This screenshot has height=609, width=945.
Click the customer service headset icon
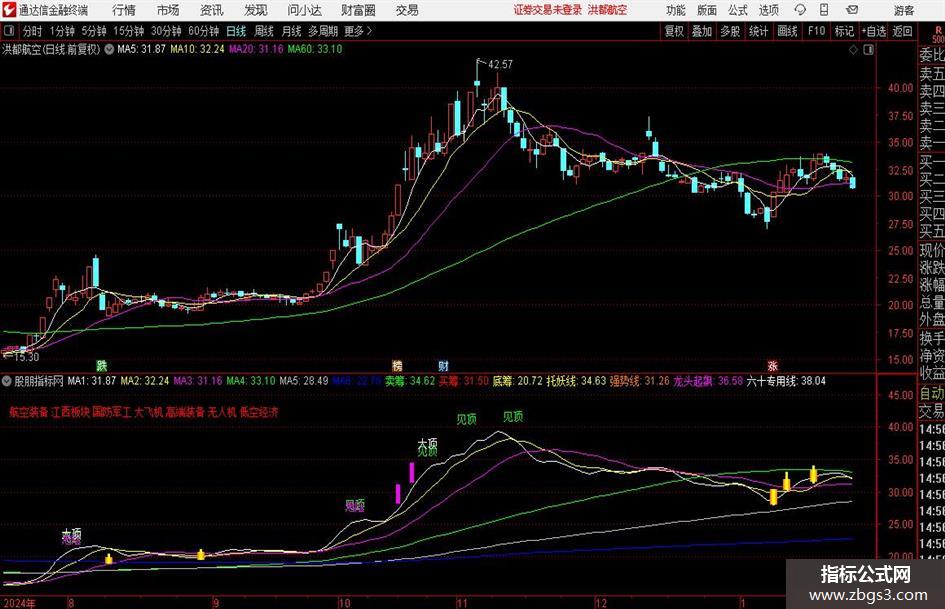(x=800, y=10)
